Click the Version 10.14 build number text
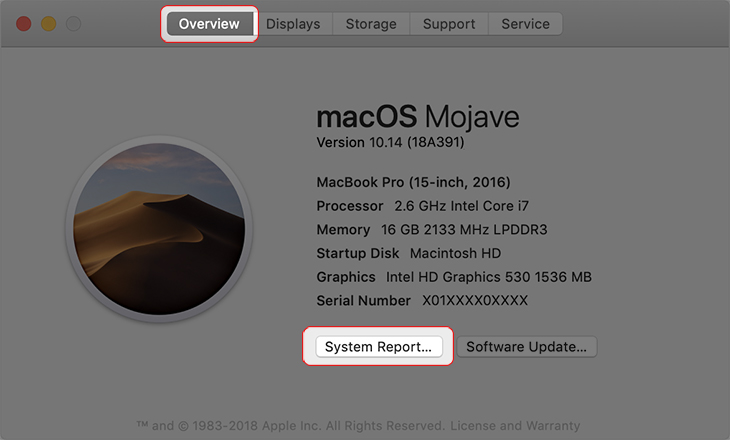 tap(390, 142)
